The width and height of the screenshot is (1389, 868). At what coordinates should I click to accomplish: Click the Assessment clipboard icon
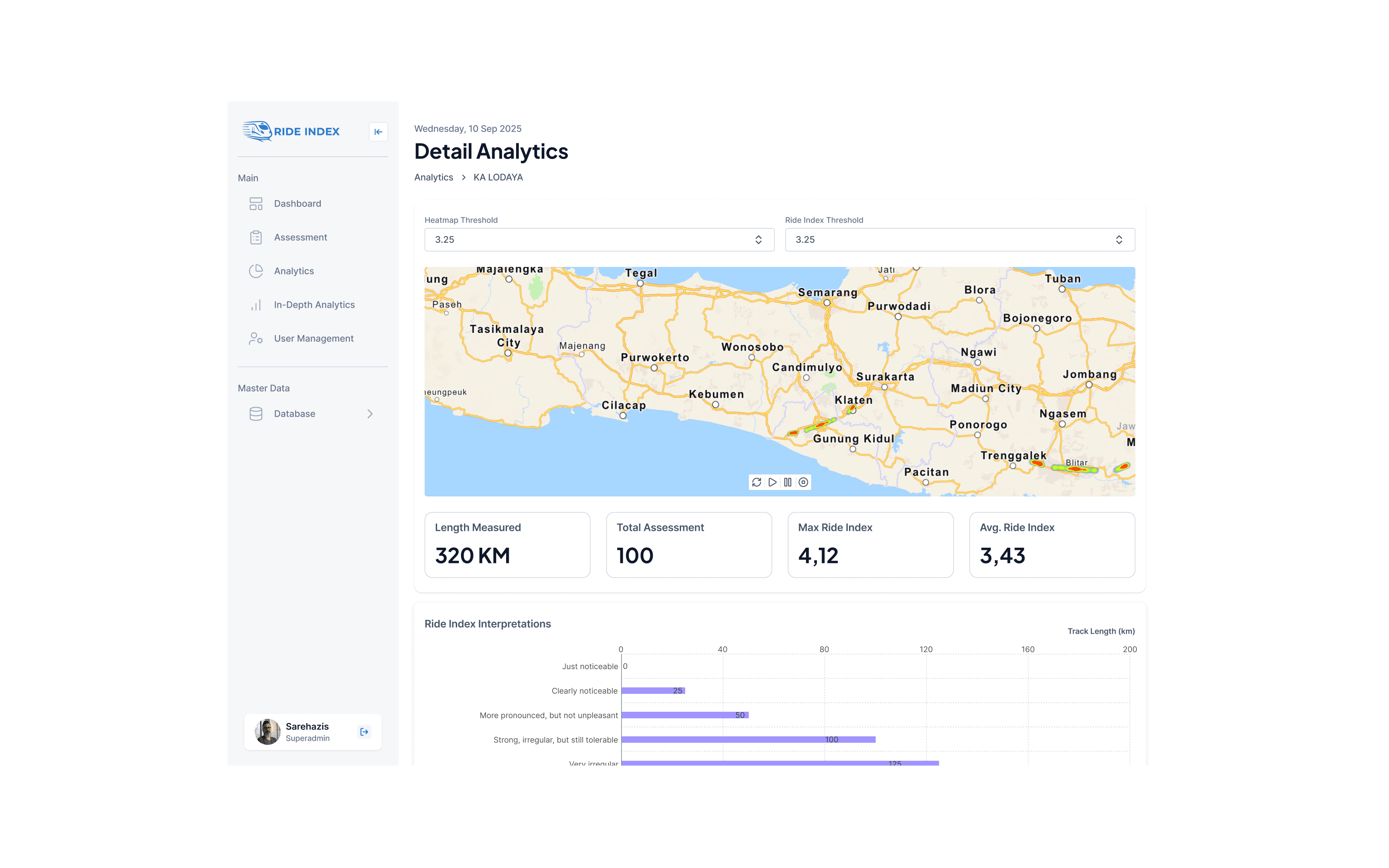click(256, 237)
